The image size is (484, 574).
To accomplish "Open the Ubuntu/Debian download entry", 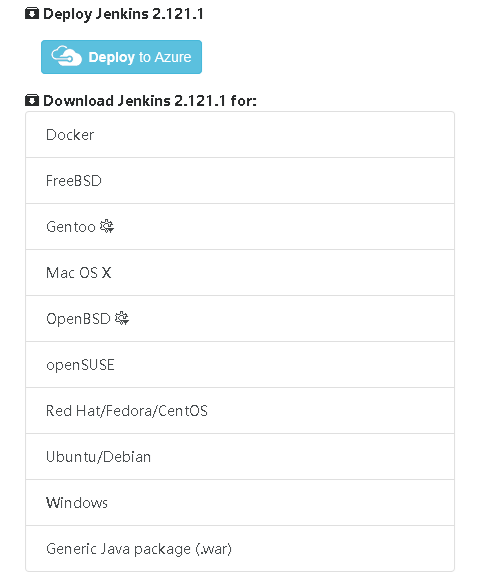I will [240, 456].
